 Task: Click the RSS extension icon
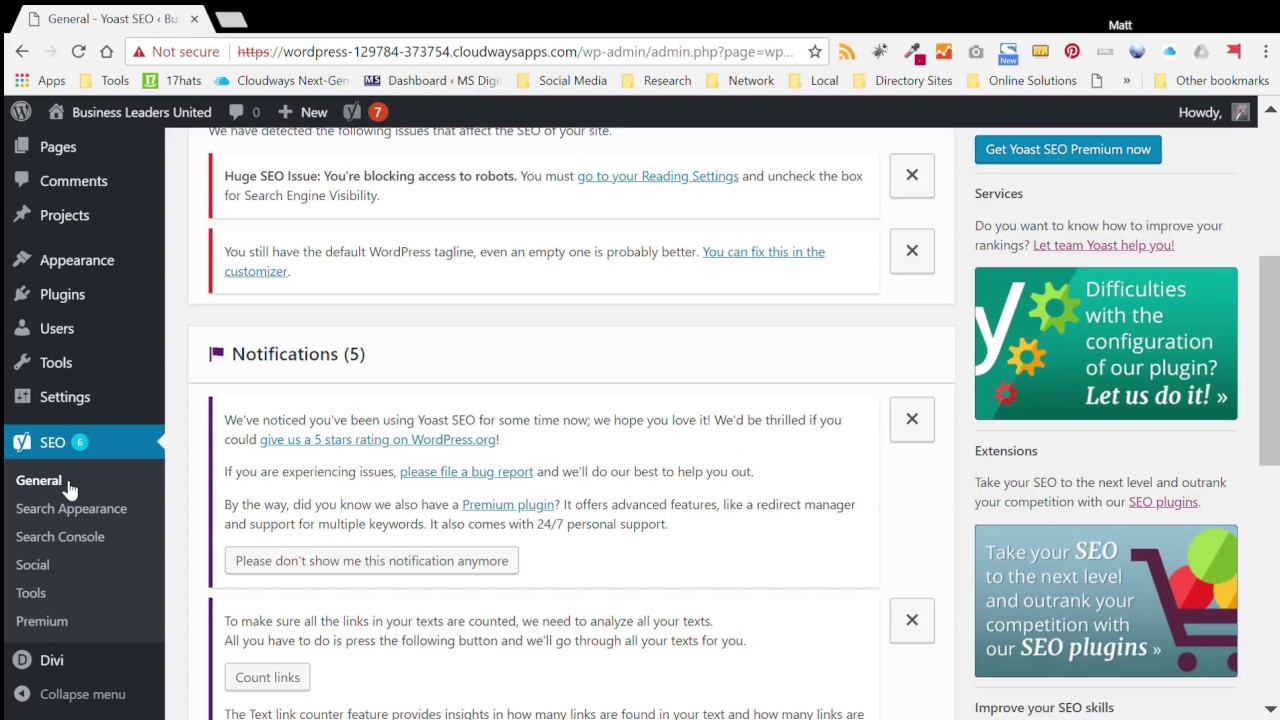847,52
